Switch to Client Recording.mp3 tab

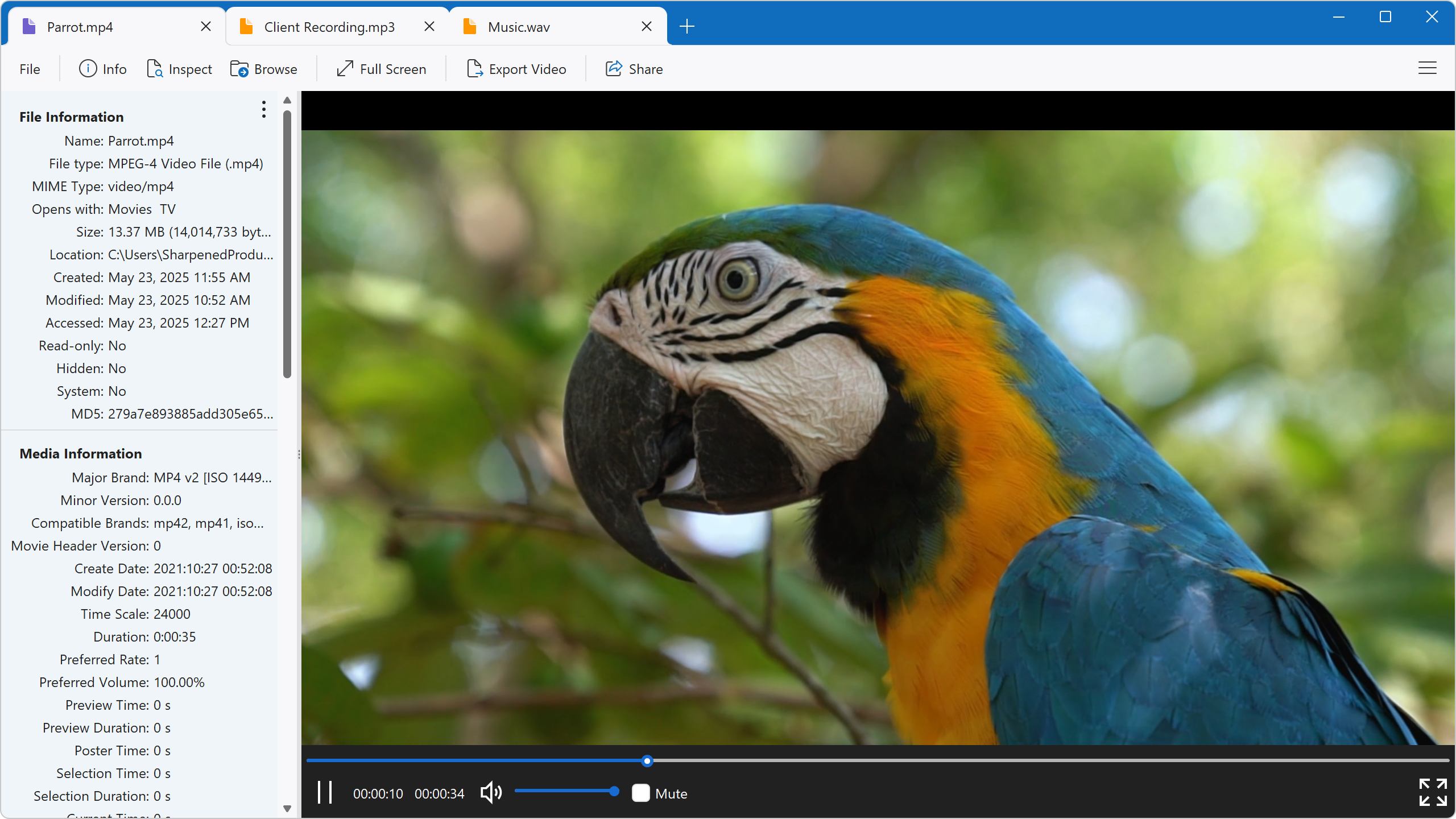329,27
